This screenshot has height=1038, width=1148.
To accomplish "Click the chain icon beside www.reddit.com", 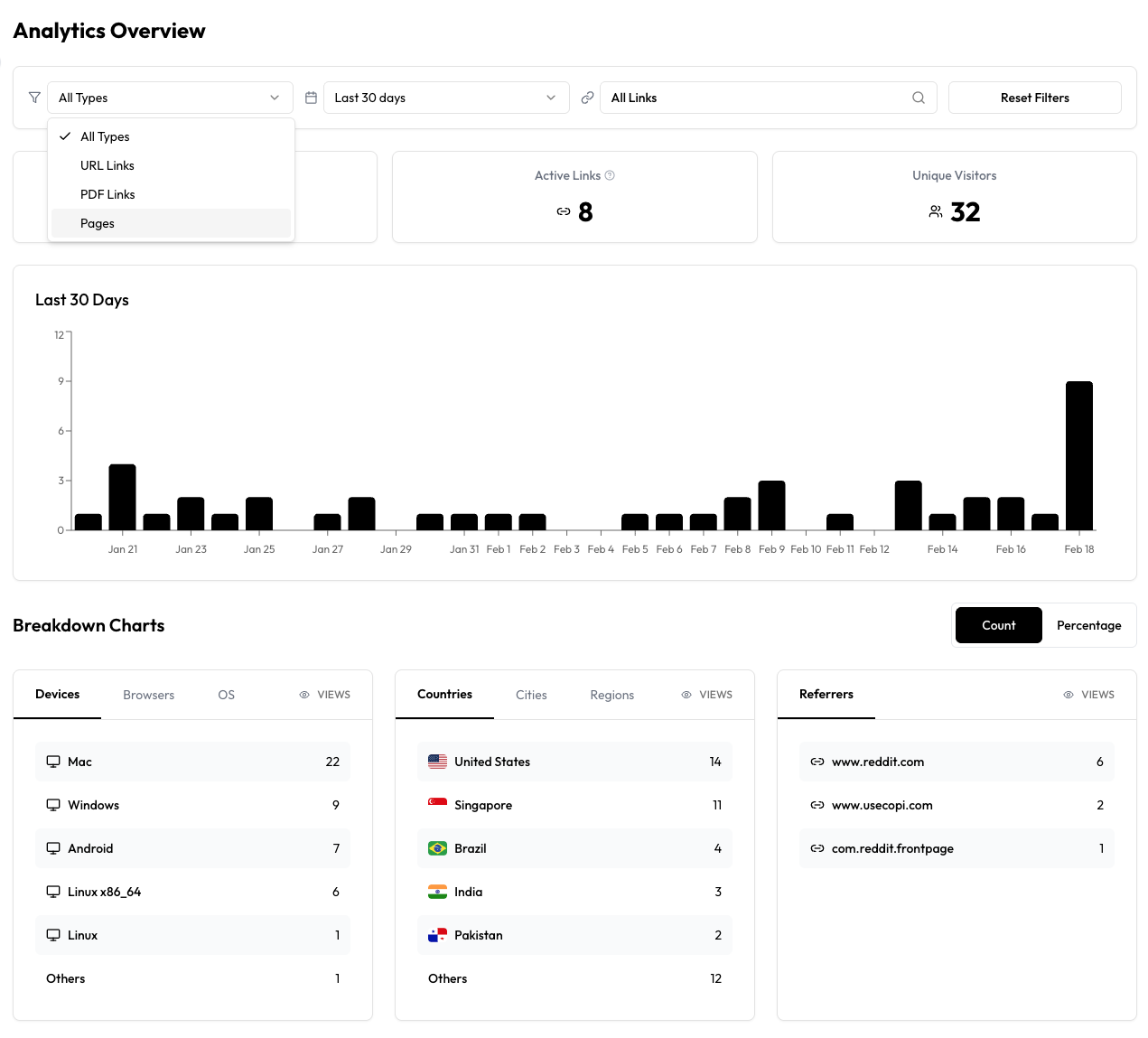I will (x=817, y=762).
